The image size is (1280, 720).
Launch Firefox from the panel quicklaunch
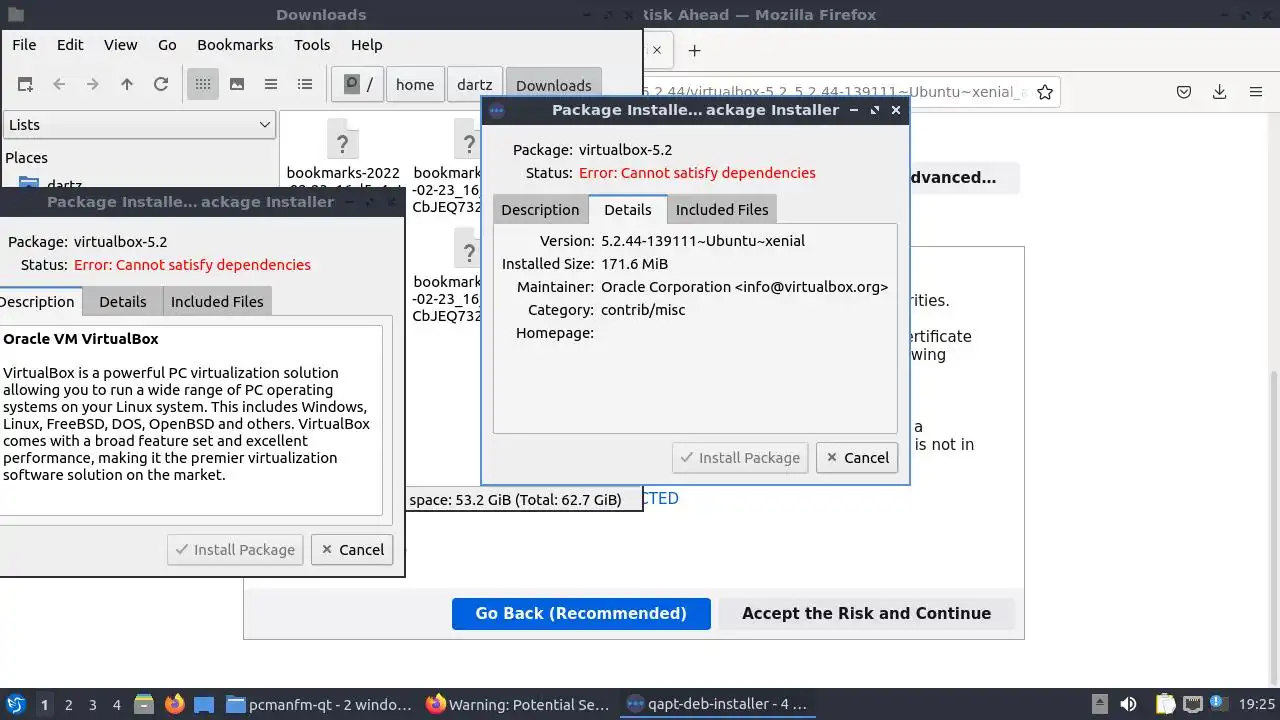pyautogui.click(x=175, y=705)
